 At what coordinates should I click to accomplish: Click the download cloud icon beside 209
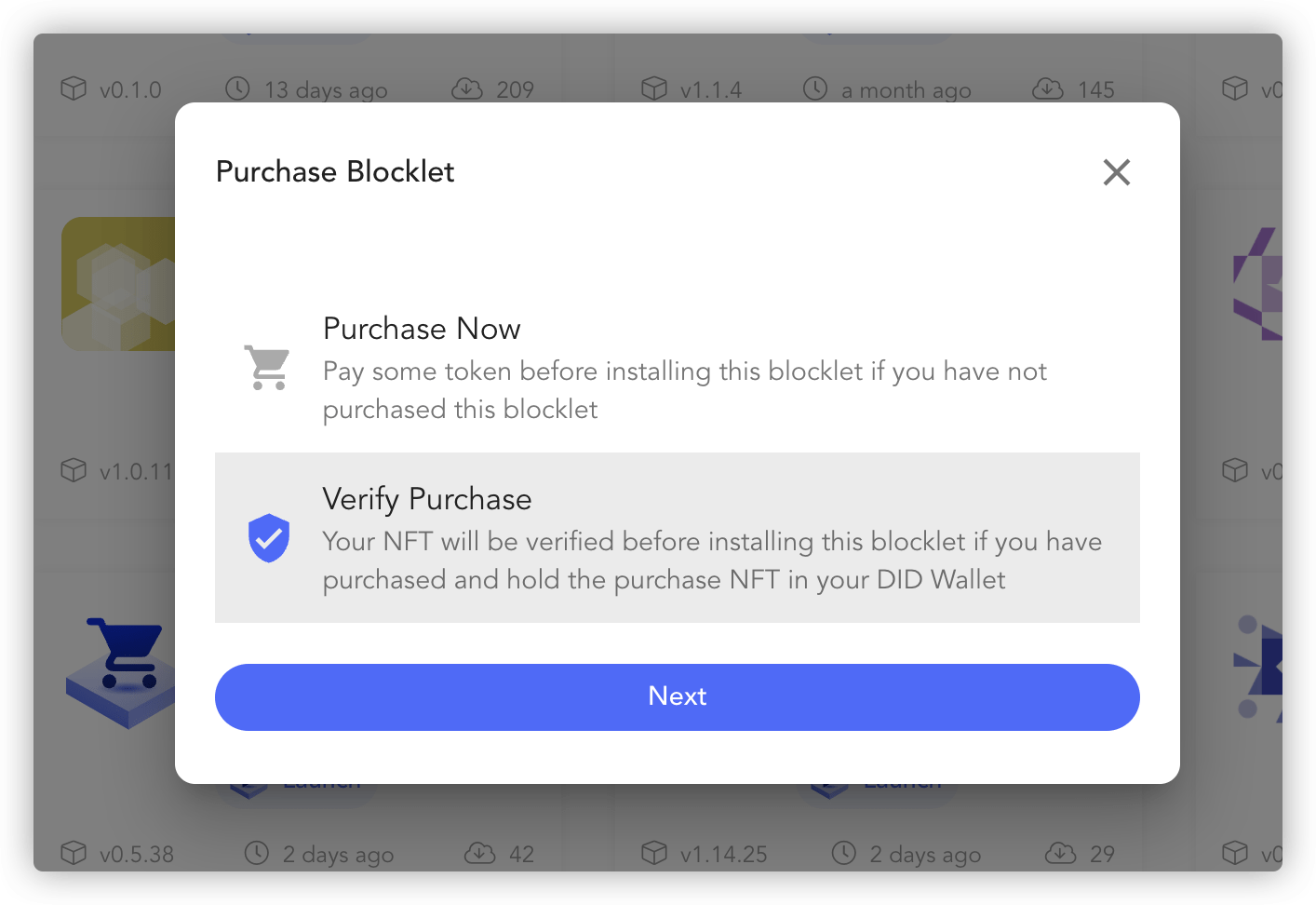[x=467, y=88]
